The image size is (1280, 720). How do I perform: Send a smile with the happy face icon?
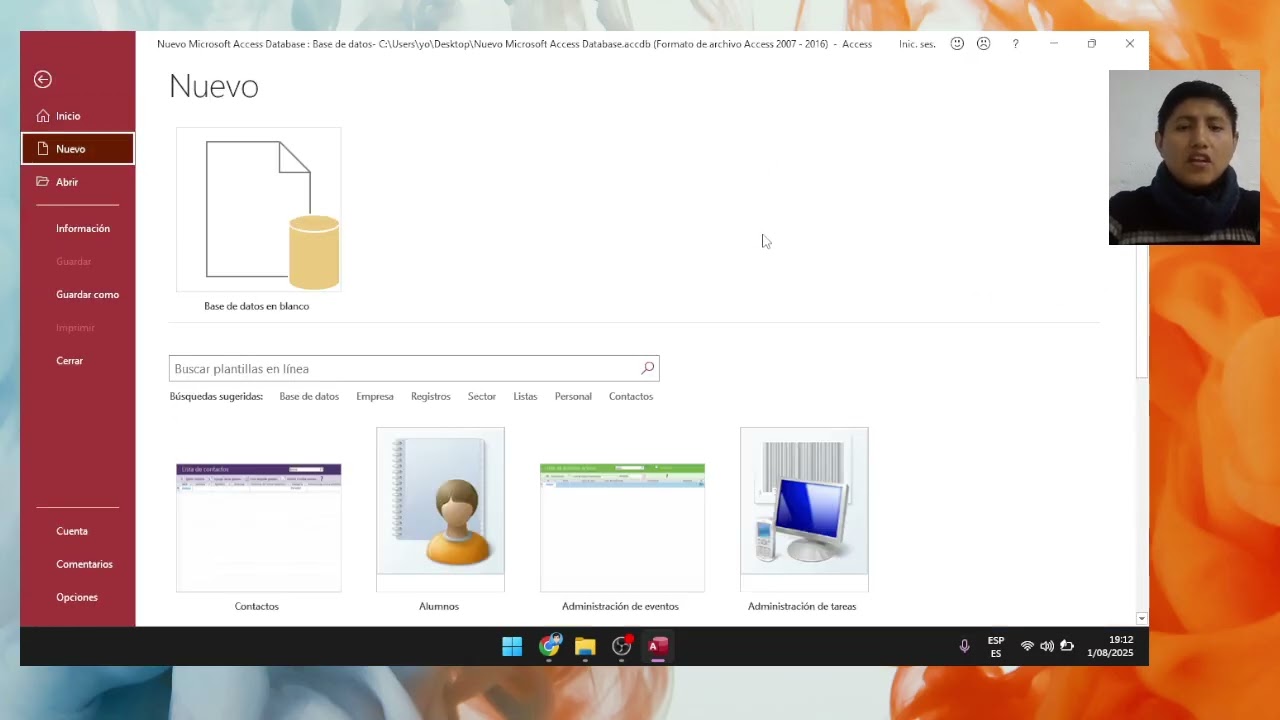pos(957,44)
